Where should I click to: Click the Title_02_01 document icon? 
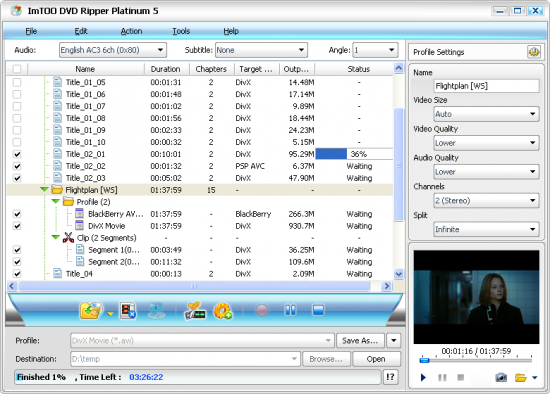57,154
